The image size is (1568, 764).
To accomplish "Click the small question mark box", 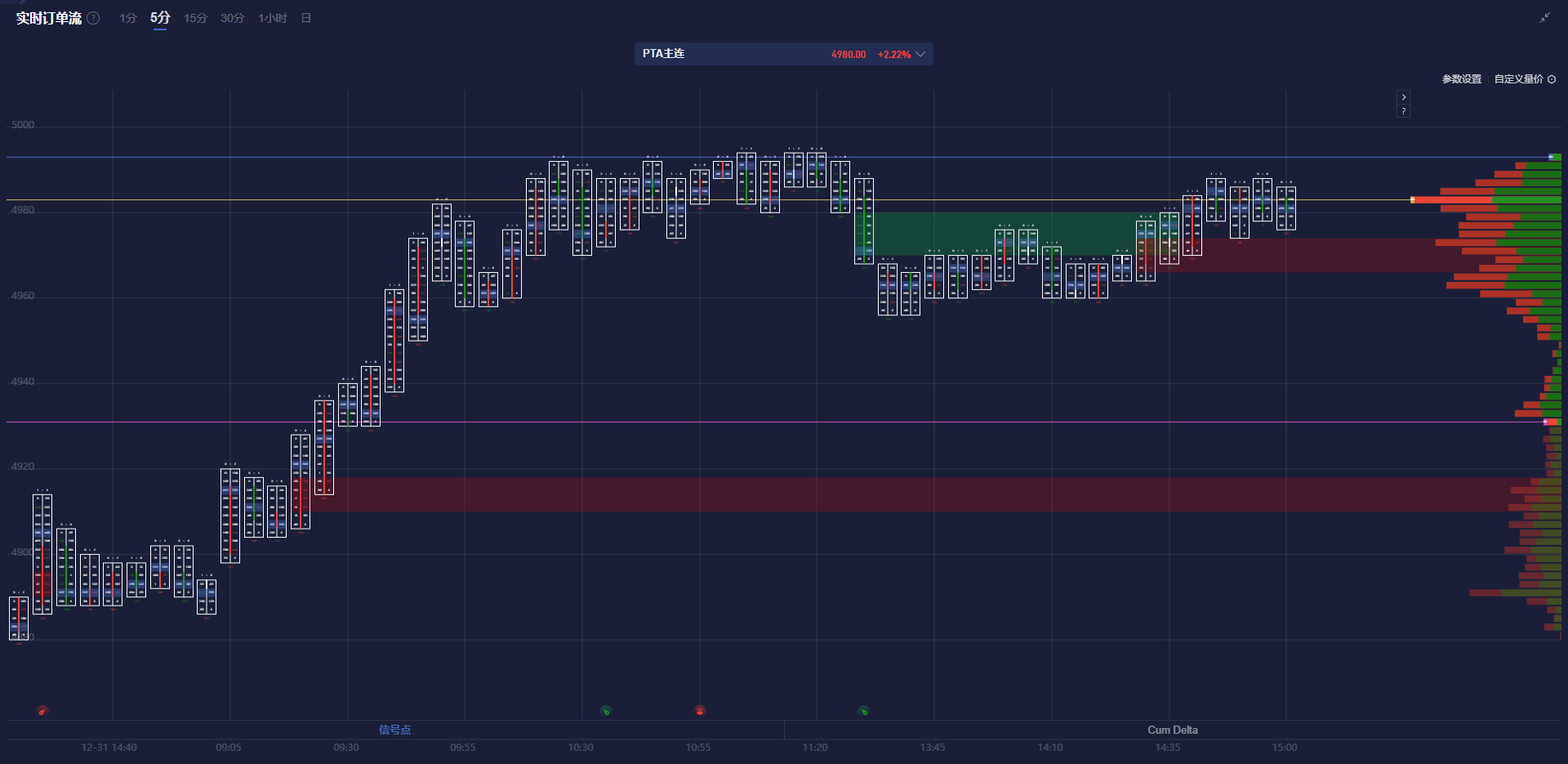I will click(x=1404, y=111).
